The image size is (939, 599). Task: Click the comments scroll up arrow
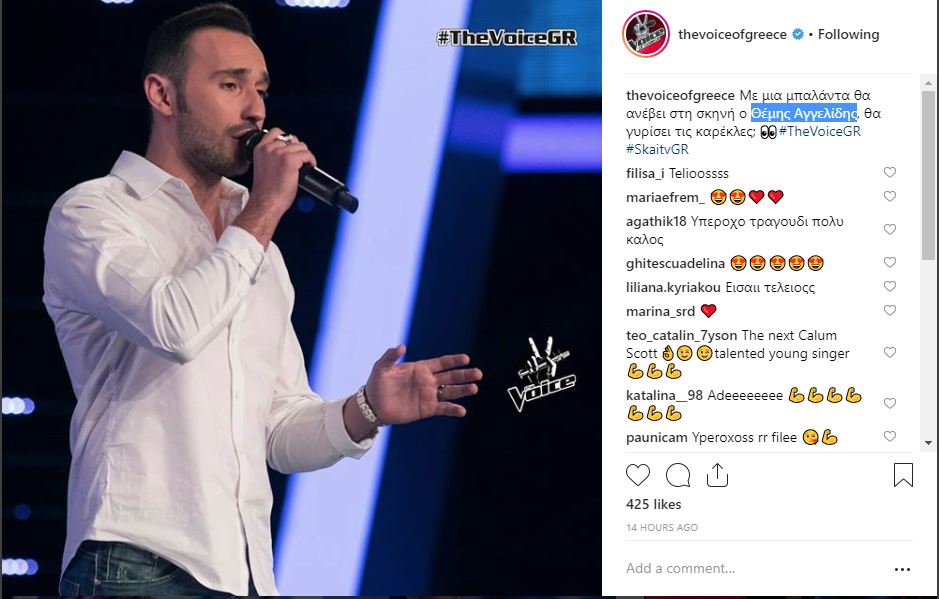pyautogui.click(x=928, y=83)
